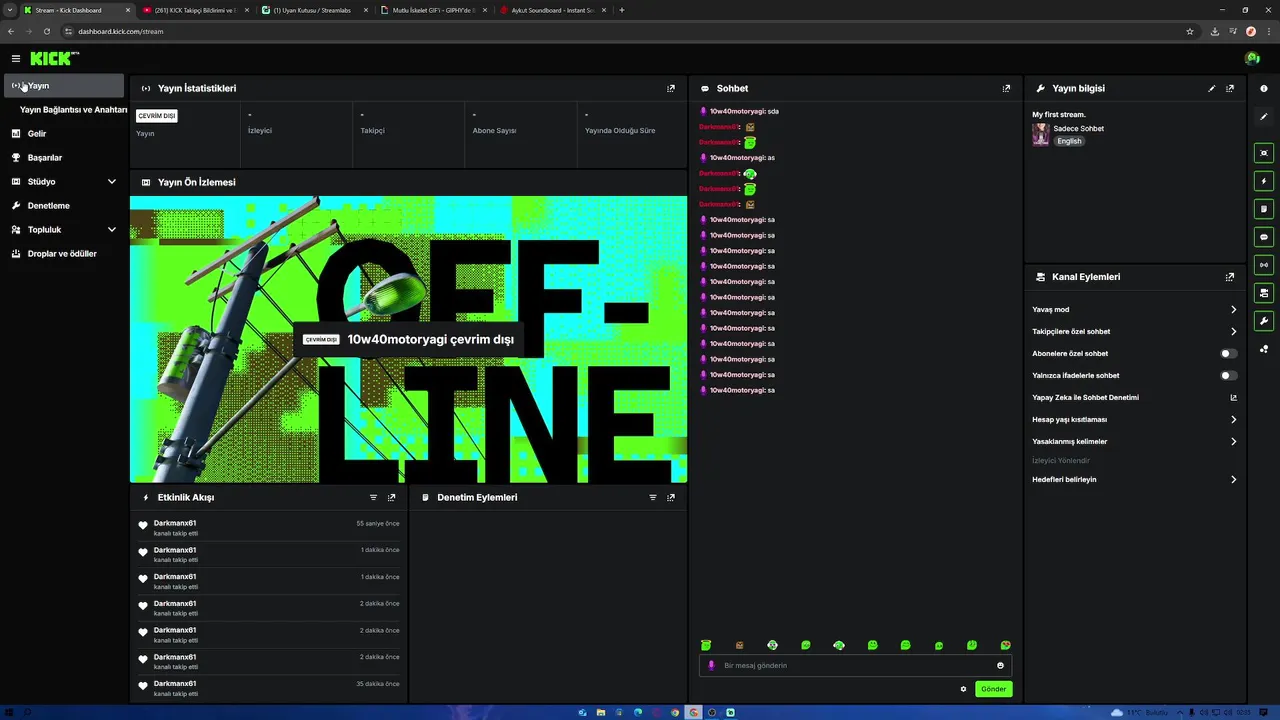
Task: Click the info icon in right sidebar
Action: click(x=1264, y=88)
